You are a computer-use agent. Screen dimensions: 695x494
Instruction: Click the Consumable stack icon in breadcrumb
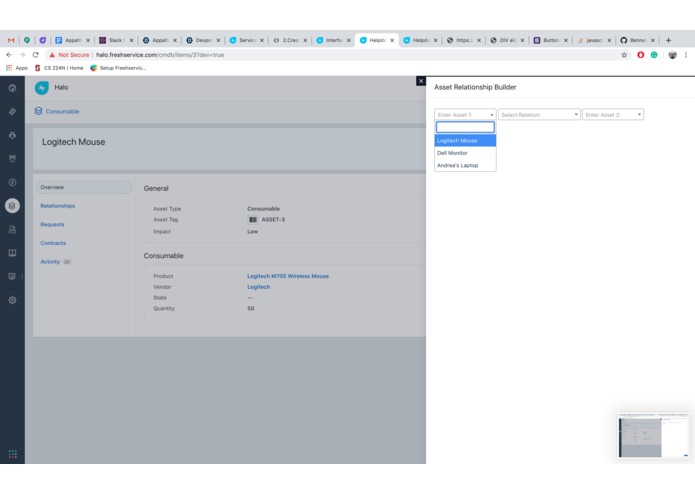coord(39,111)
